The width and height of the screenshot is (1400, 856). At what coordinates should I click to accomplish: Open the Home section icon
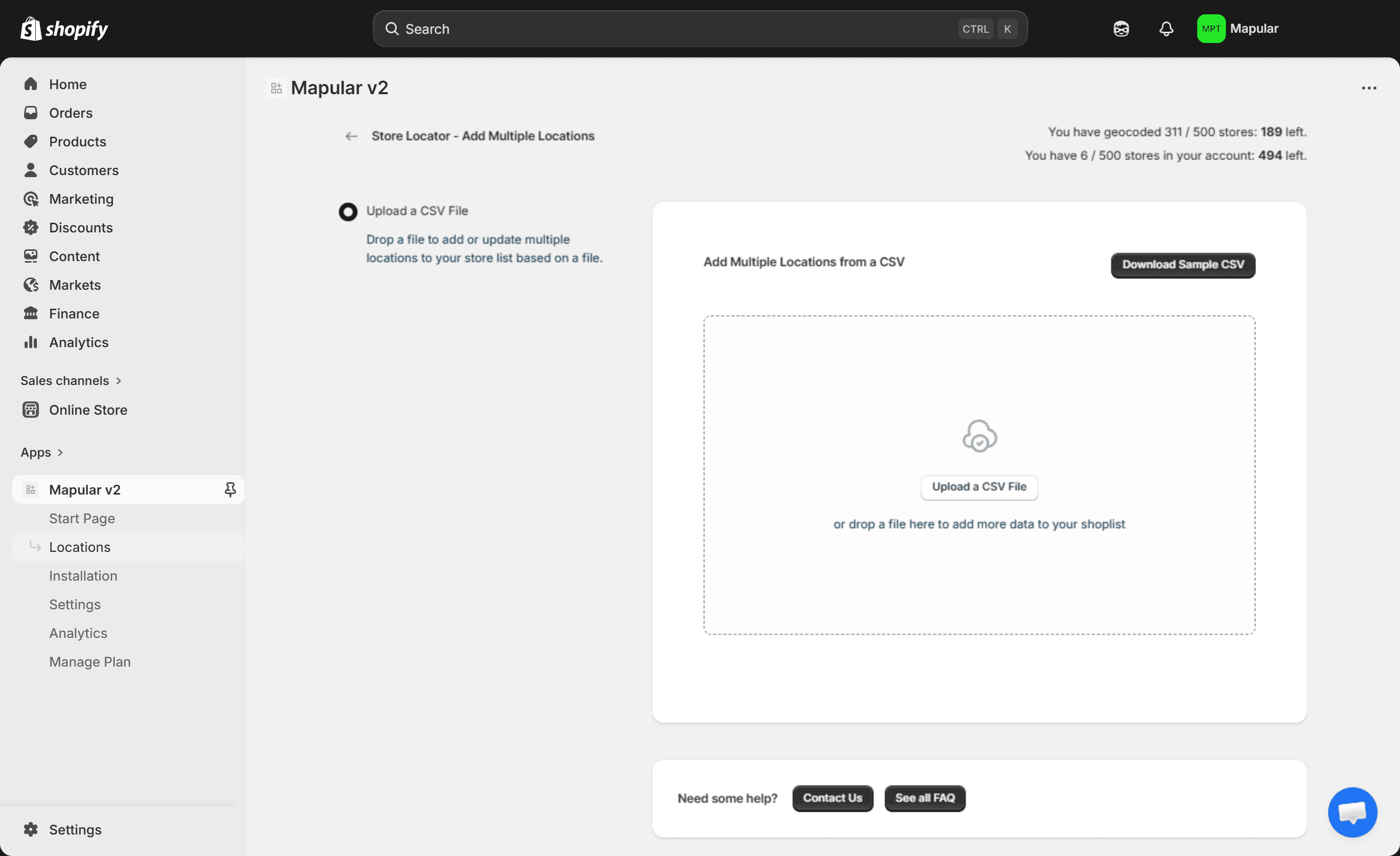[x=31, y=83]
